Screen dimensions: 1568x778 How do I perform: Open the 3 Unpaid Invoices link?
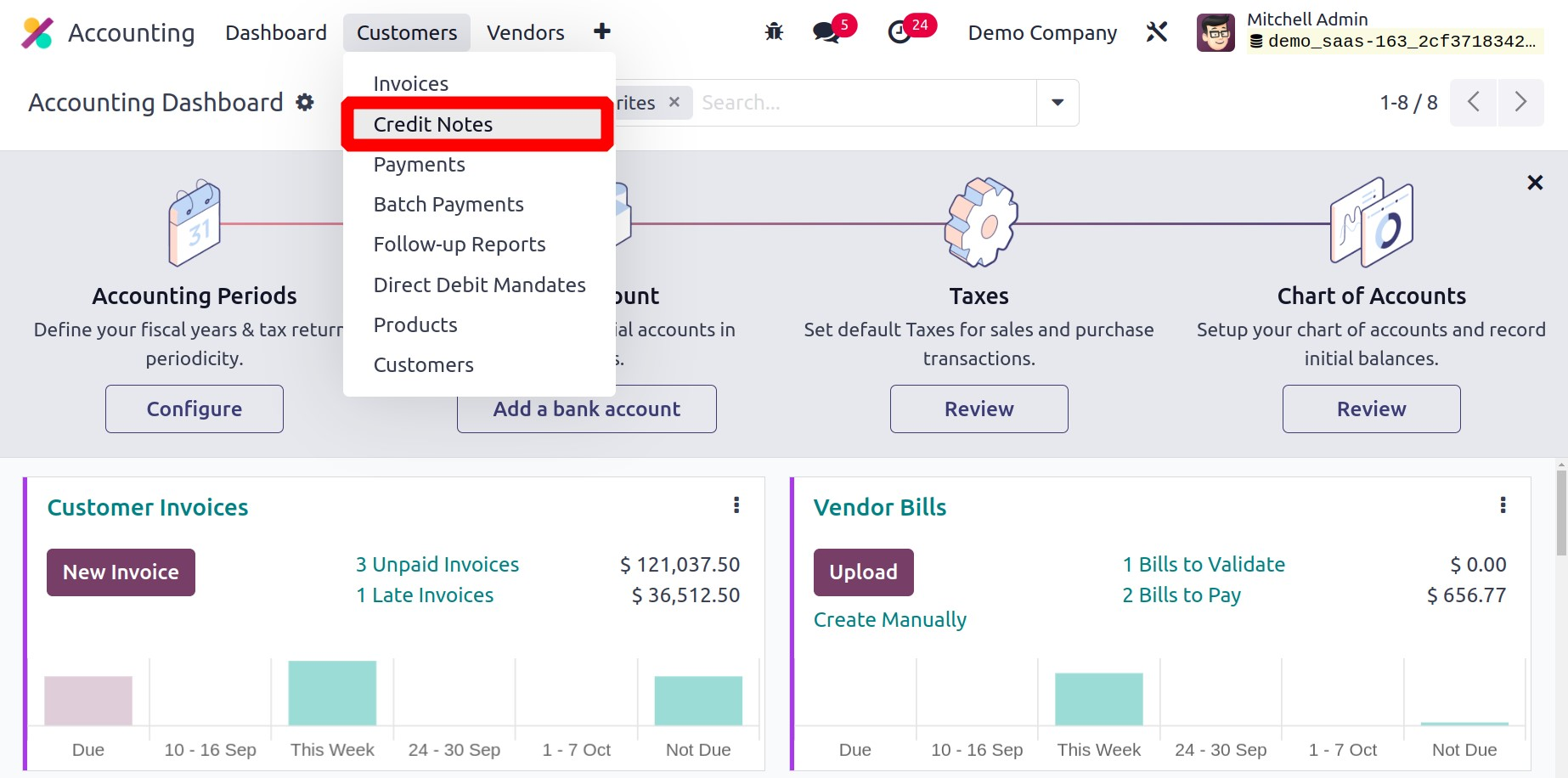coord(437,565)
